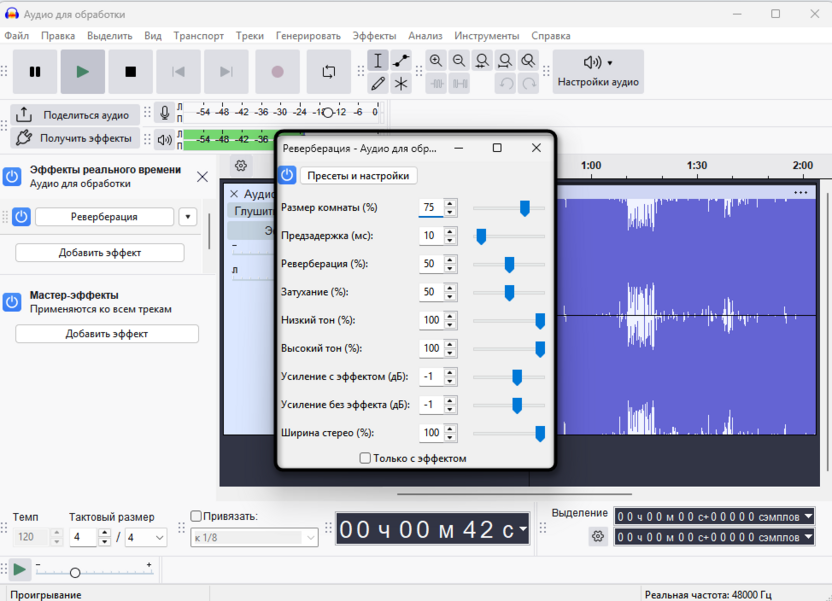This screenshot has width=832, height=601.
Task: Select the Multi-tool asterisk icon
Action: pyautogui.click(x=401, y=83)
